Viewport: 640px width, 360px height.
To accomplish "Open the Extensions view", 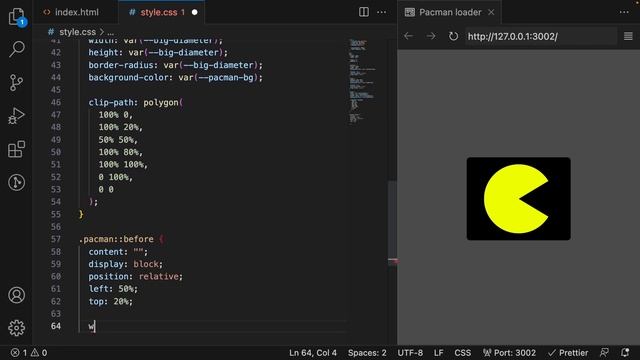I will point(16,149).
